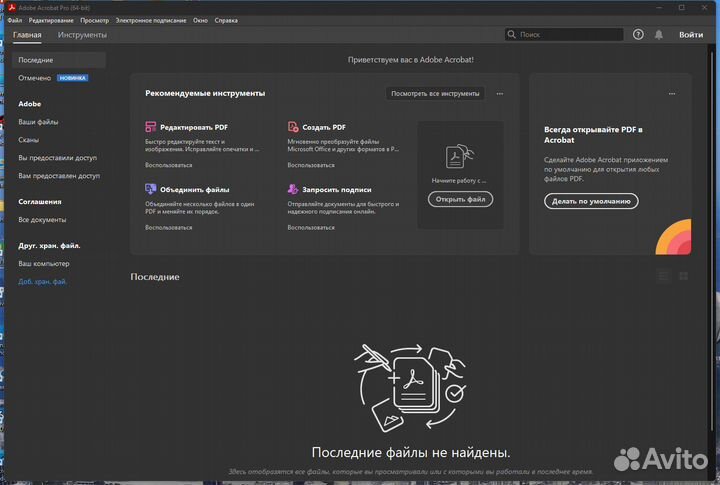Click Воспользоваться under Объединить файлы

pos(169,227)
